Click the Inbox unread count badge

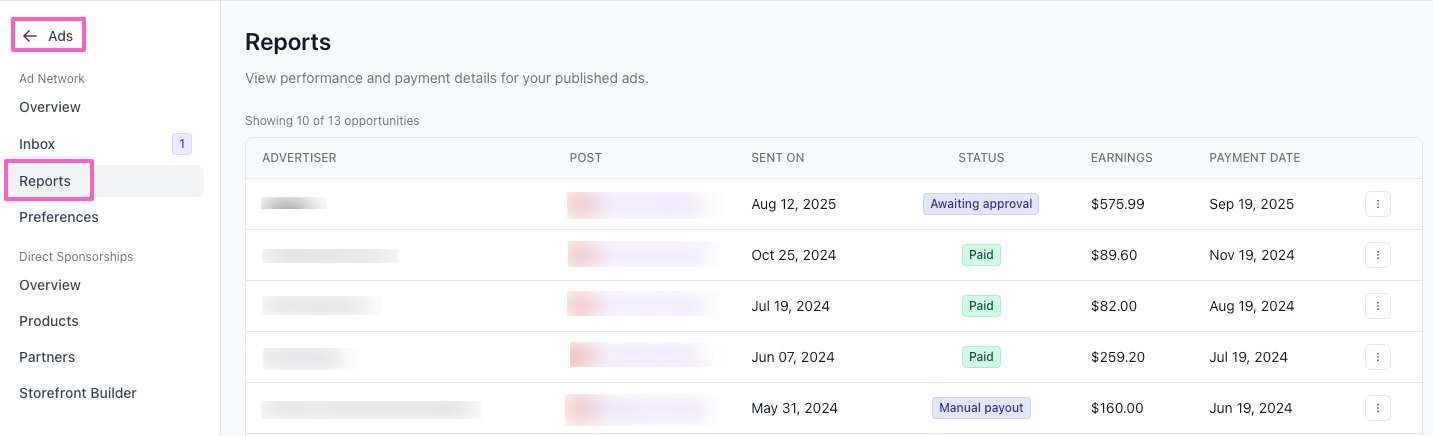point(181,144)
